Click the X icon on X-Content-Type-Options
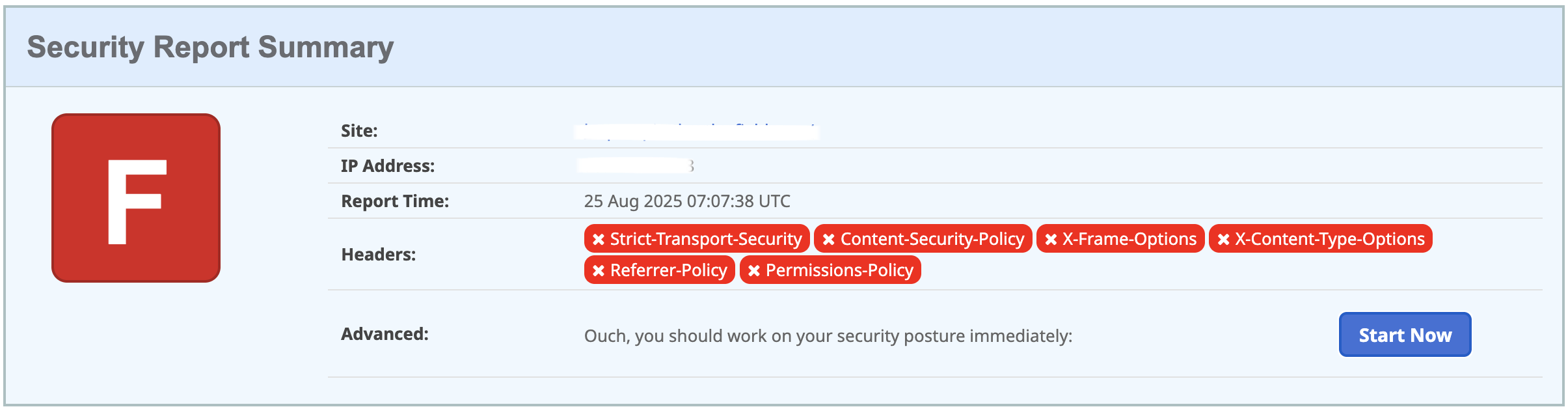 coord(1223,240)
